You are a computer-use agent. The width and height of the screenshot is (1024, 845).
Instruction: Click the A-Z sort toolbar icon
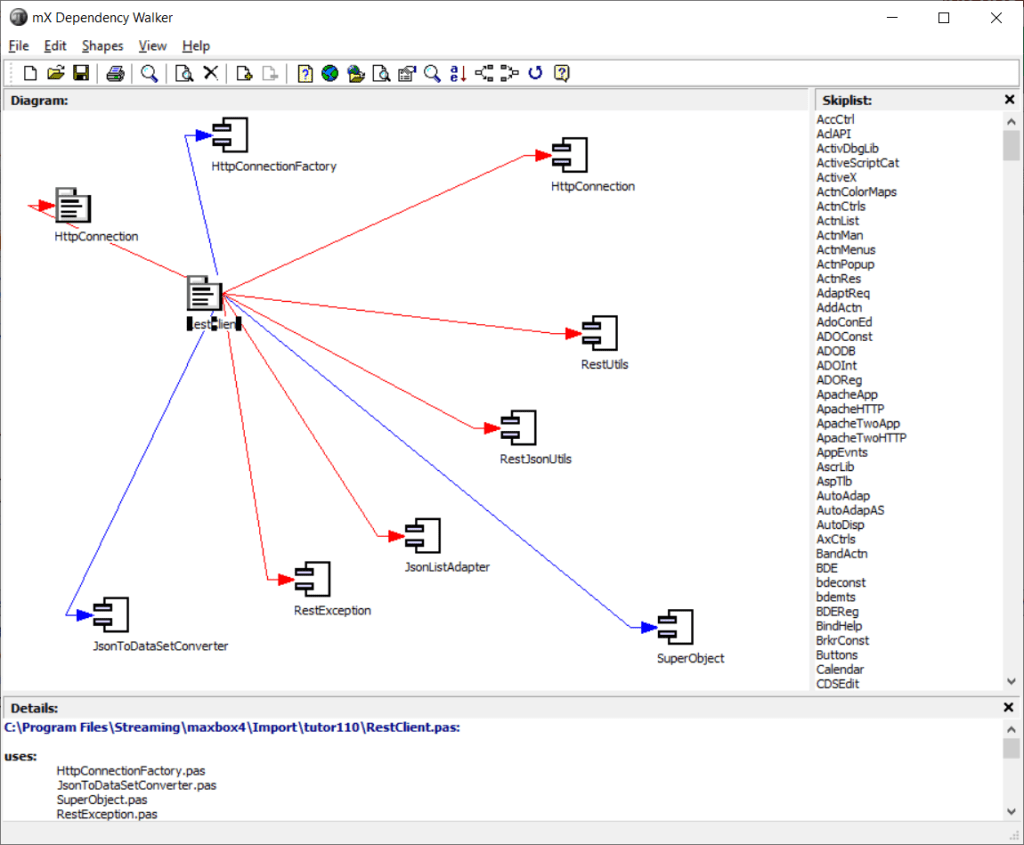(x=458, y=73)
